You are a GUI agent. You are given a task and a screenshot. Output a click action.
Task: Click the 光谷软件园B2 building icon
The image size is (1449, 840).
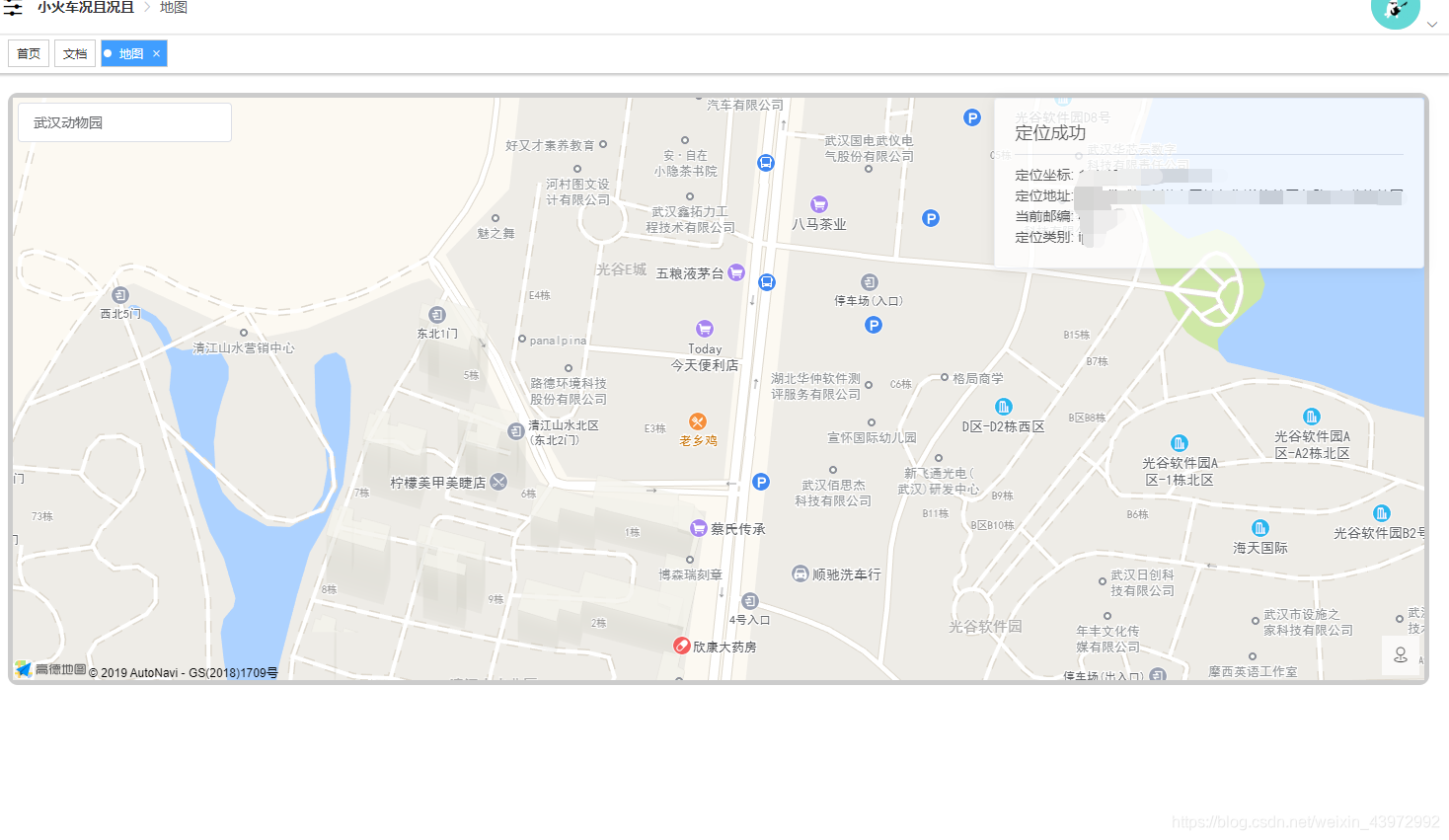1382,513
